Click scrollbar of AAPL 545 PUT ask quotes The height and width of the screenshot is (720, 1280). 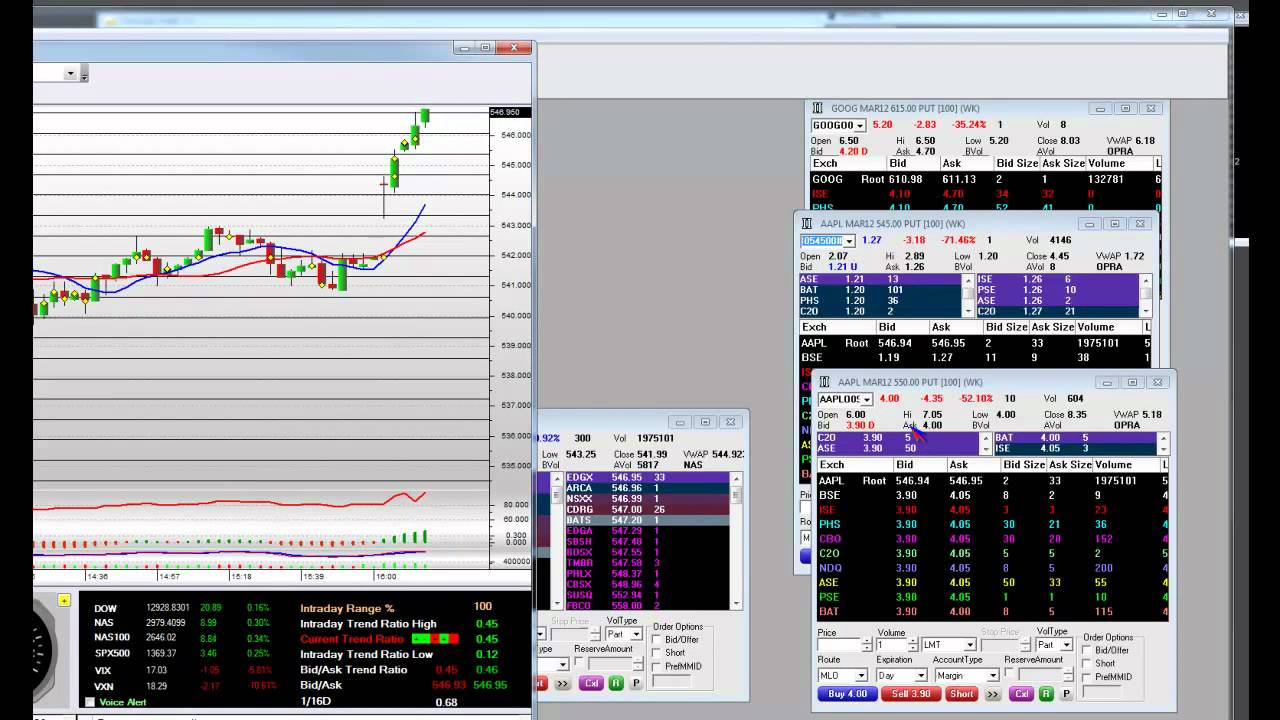click(x=1146, y=295)
